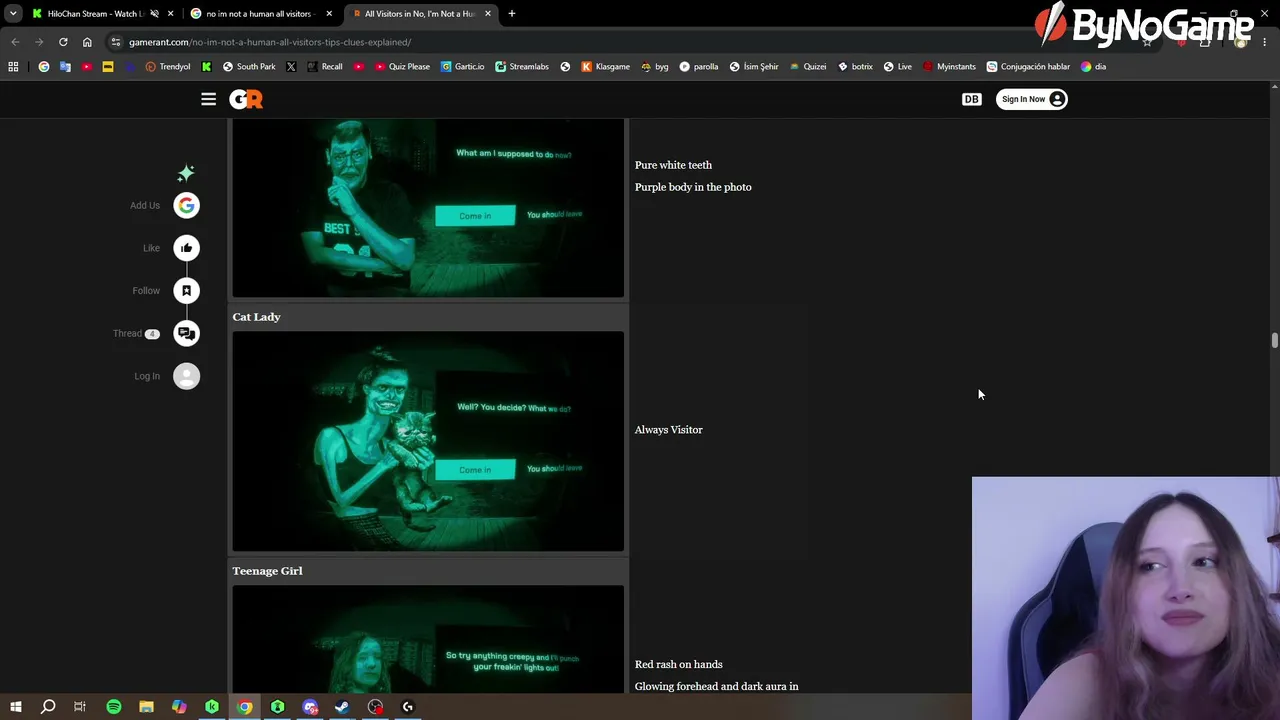
Task: Click the 'Always Visitor' text
Action: tap(669, 430)
